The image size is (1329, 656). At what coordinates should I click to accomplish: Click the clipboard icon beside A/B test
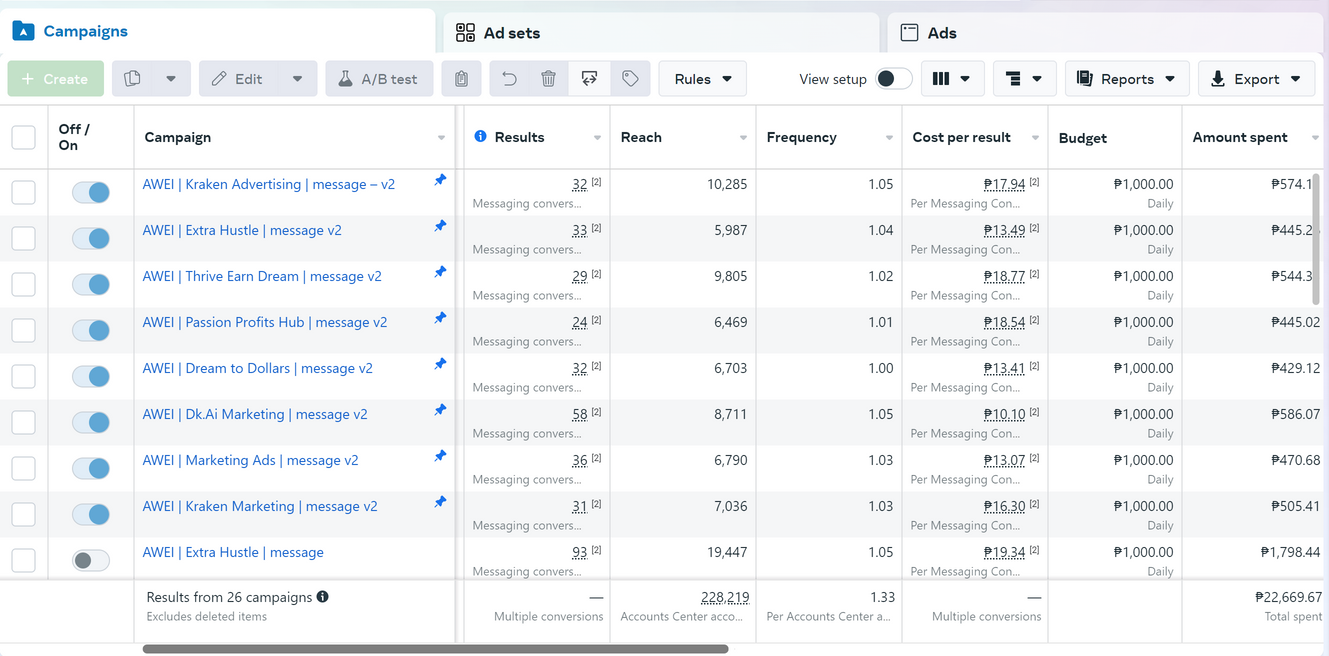pos(461,79)
